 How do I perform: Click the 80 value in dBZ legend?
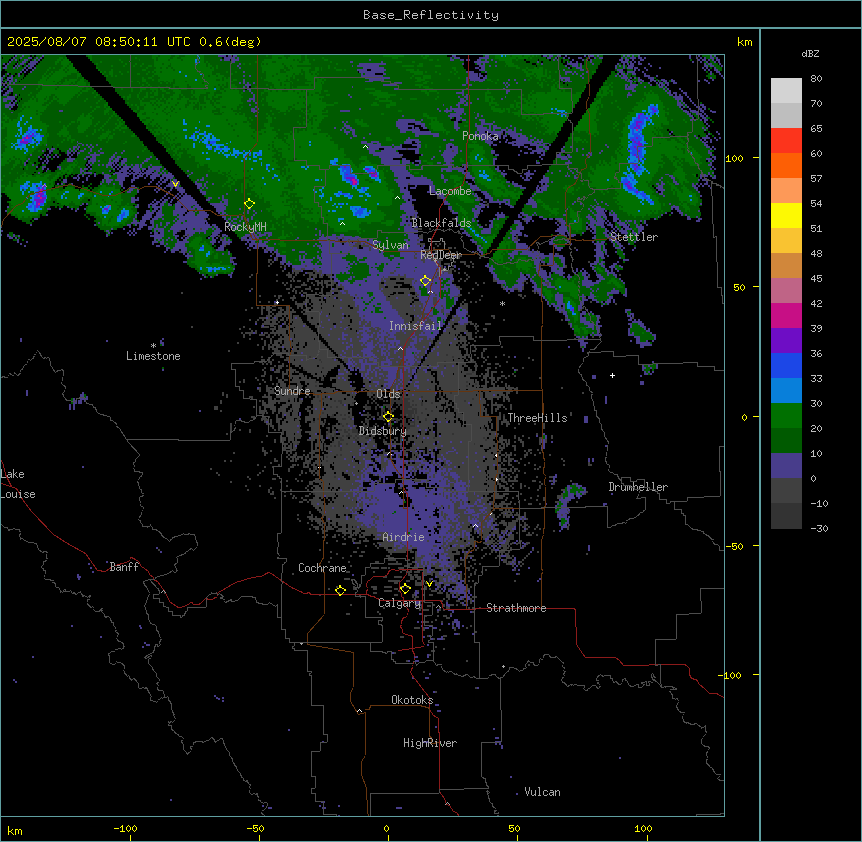(816, 79)
